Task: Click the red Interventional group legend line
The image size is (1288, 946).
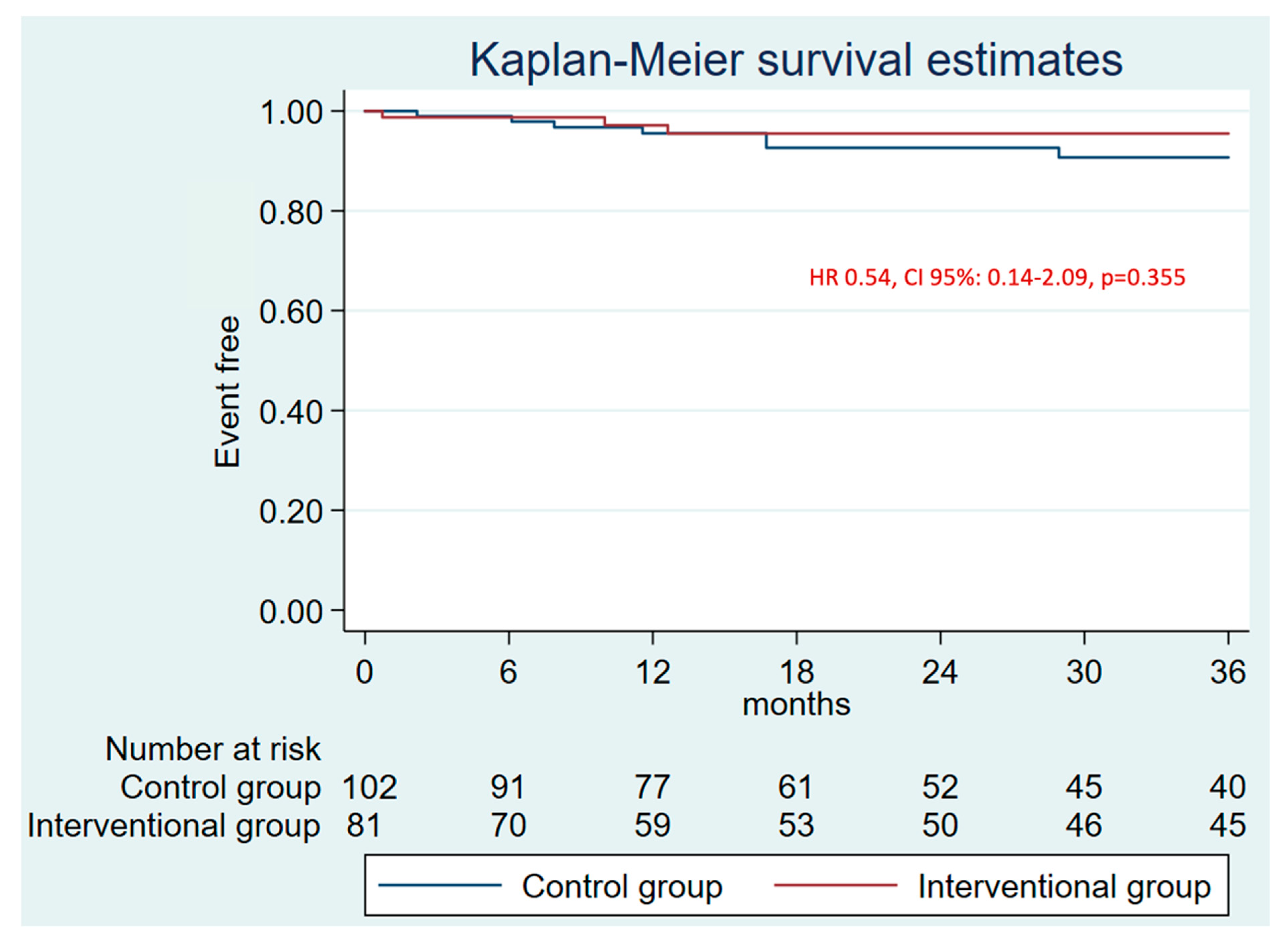Action: point(835,885)
